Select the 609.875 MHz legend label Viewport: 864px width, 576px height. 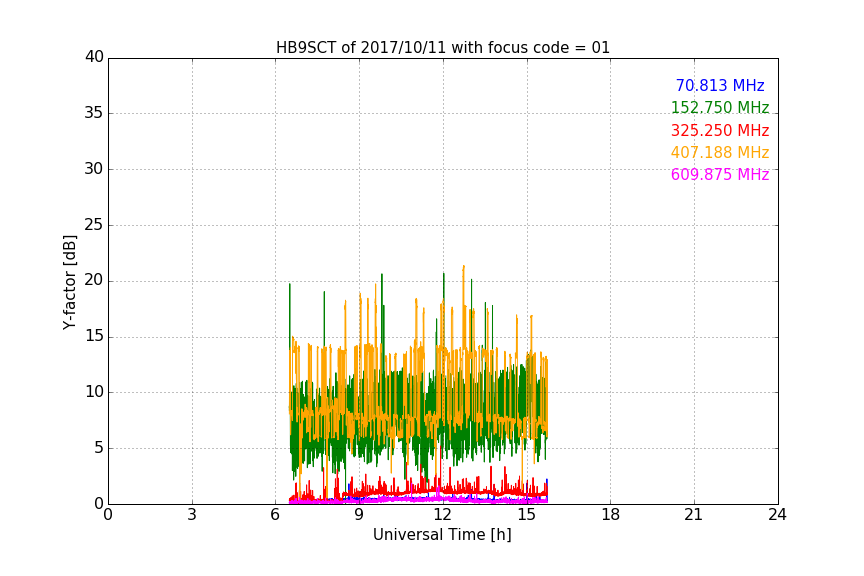[x=720, y=174]
